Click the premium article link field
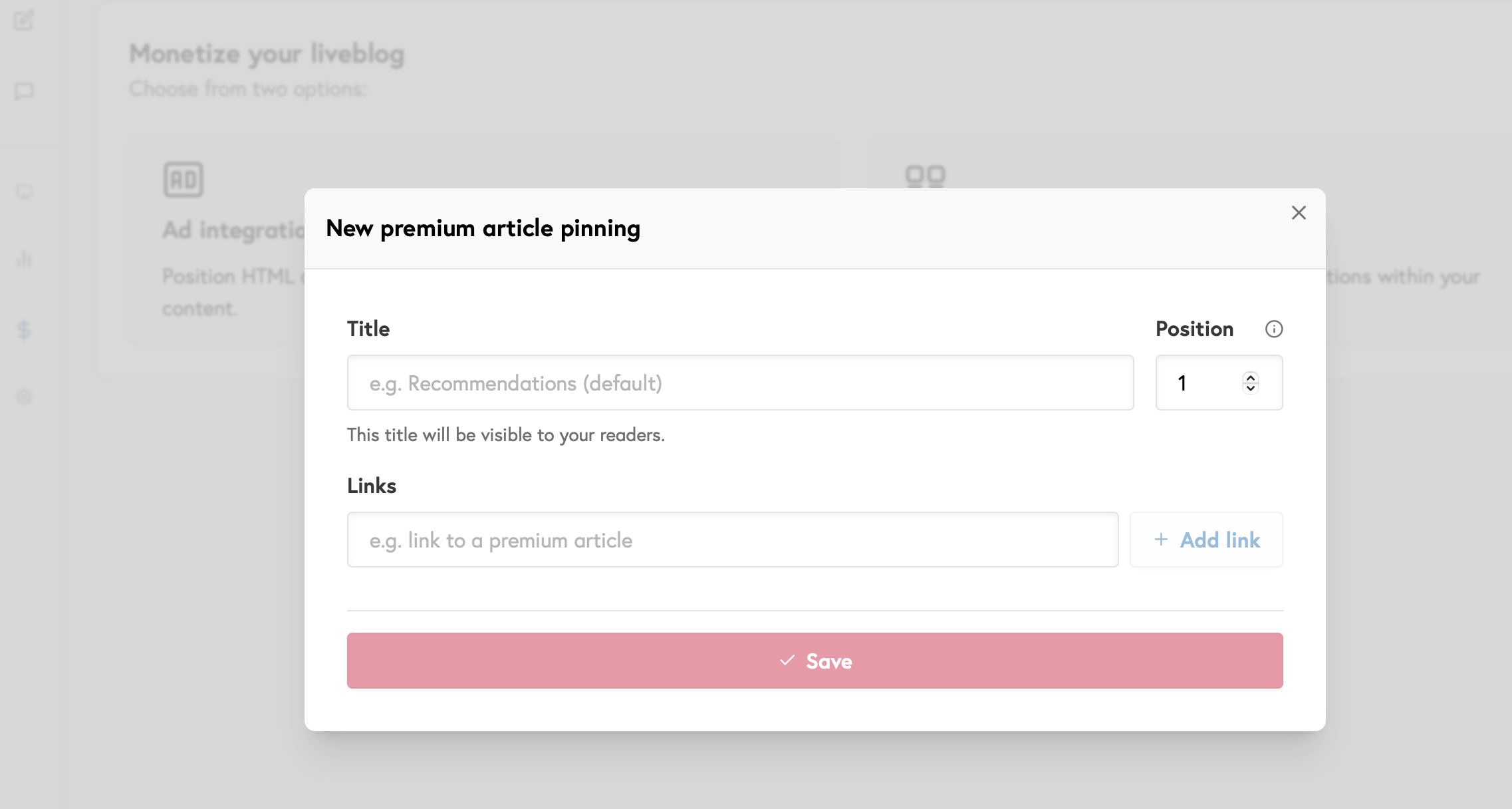 pyautogui.click(x=732, y=540)
